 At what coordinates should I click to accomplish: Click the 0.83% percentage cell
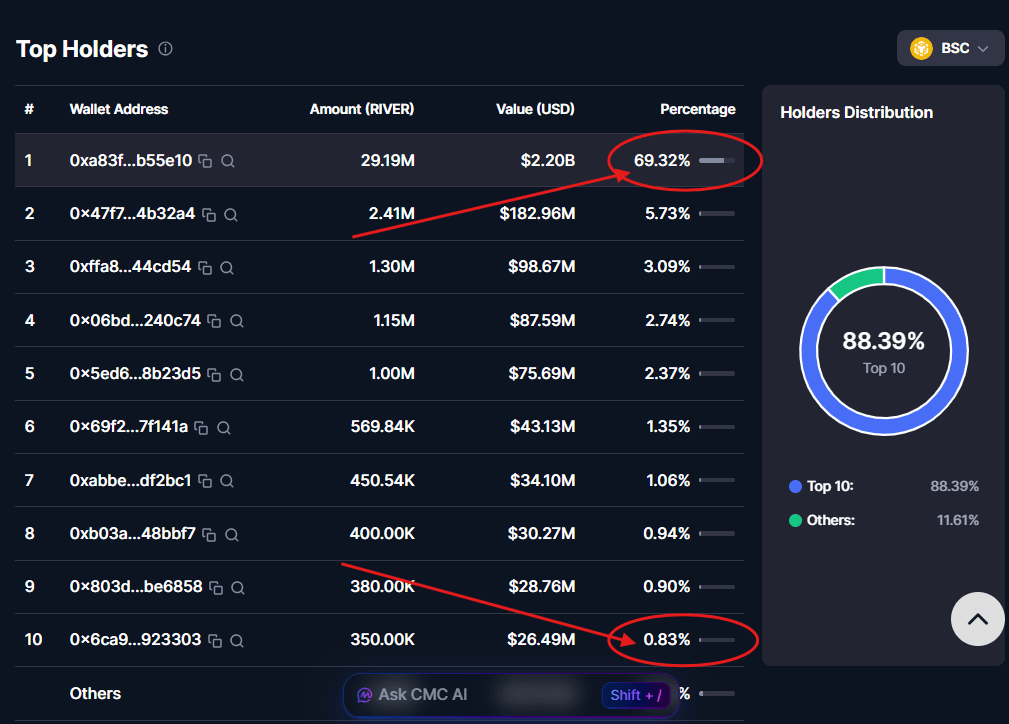[x=667, y=640]
